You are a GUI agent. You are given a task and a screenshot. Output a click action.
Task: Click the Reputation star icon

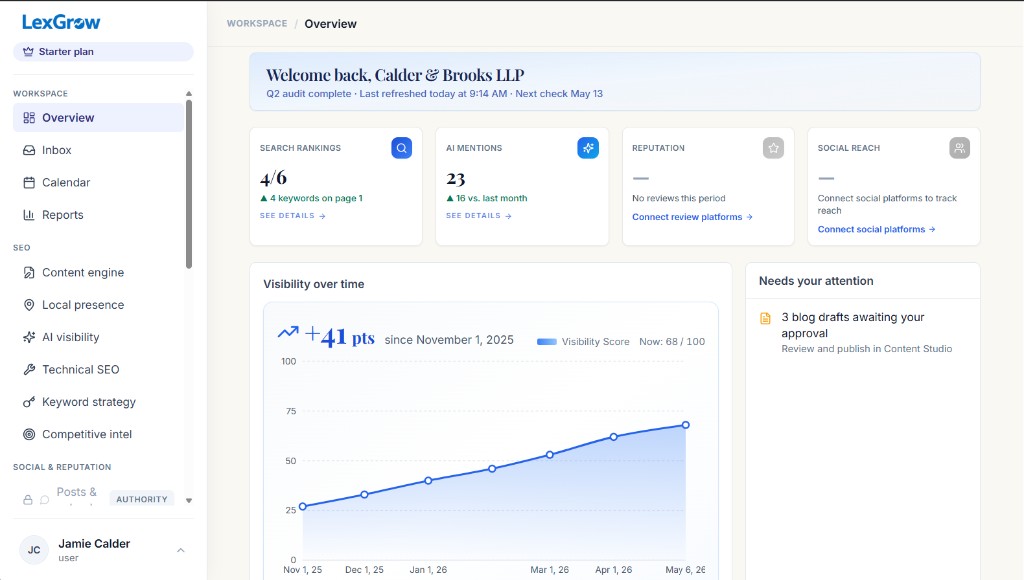tap(773, 148)
